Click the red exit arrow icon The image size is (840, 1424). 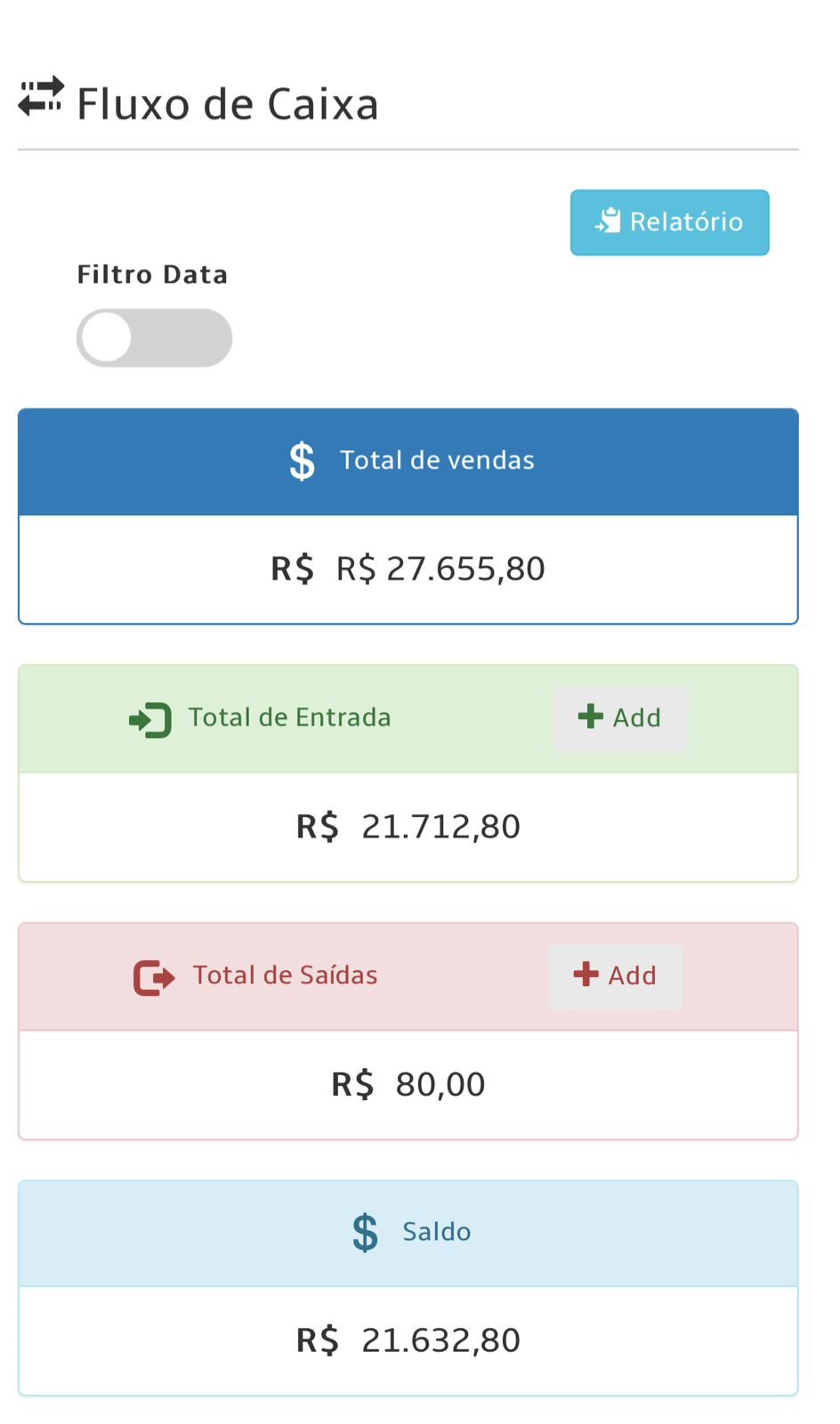[x=154, y=977]
